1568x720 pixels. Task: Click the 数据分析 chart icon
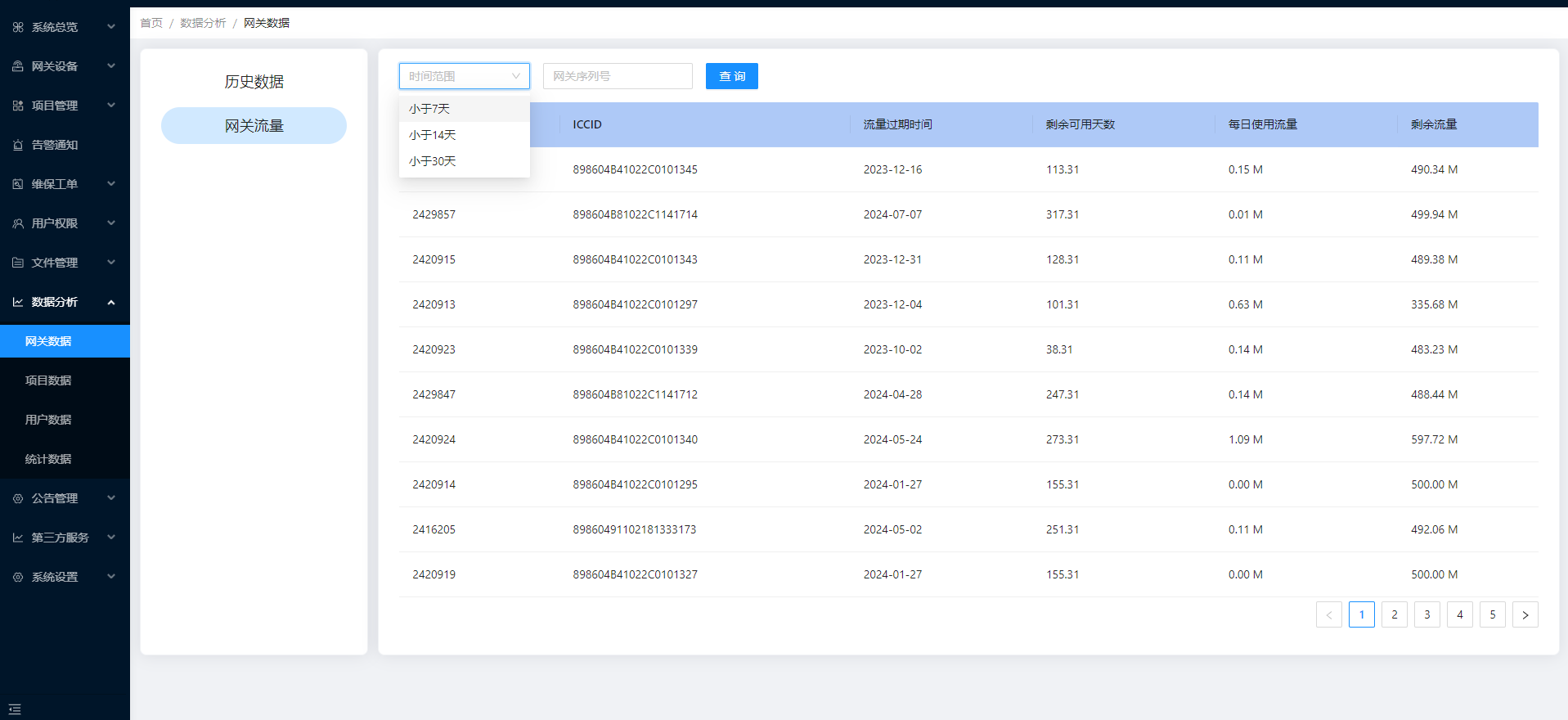(18, 302)
